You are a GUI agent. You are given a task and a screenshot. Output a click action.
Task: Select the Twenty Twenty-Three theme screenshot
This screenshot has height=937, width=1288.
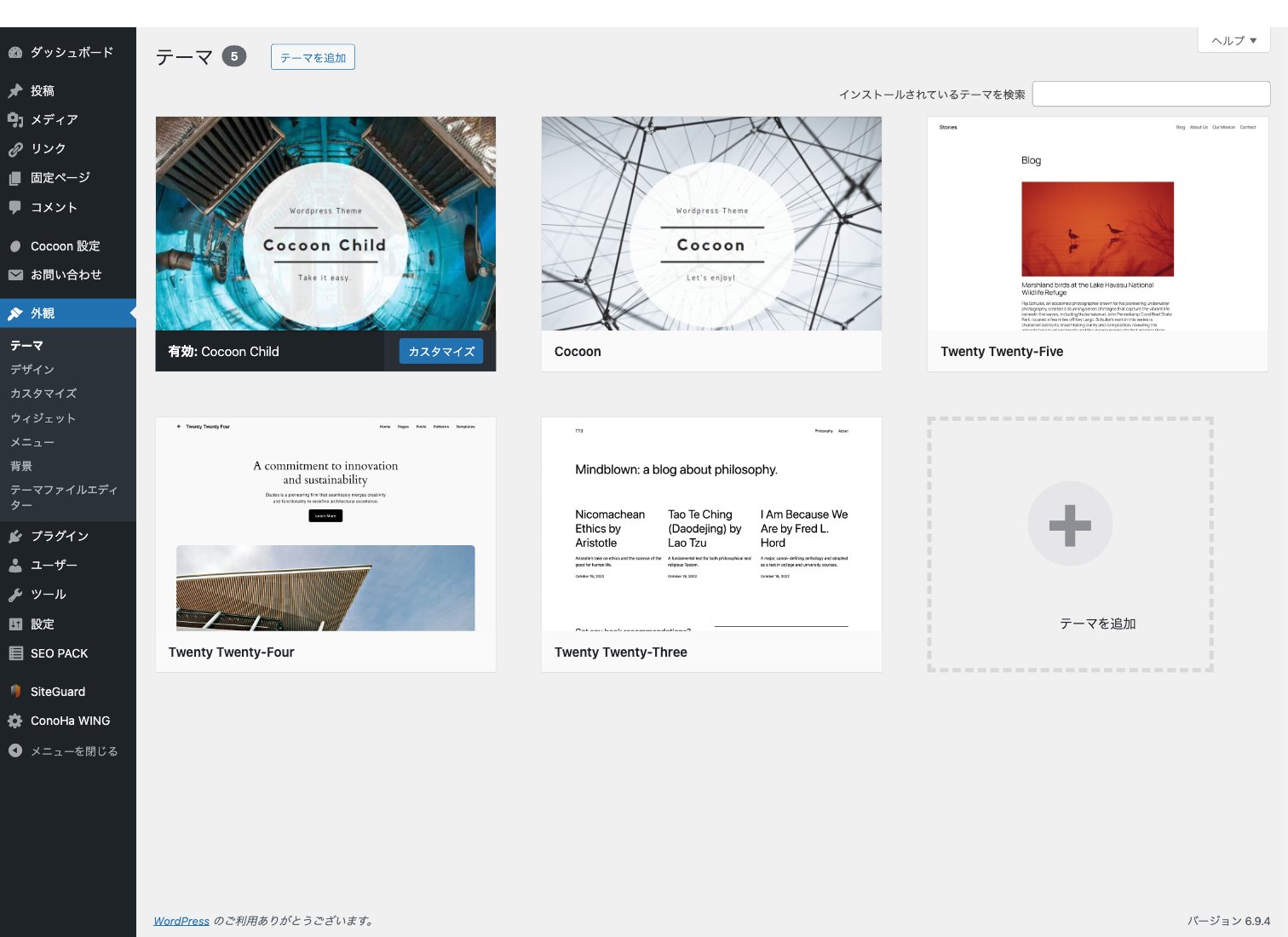pos(711,524)
